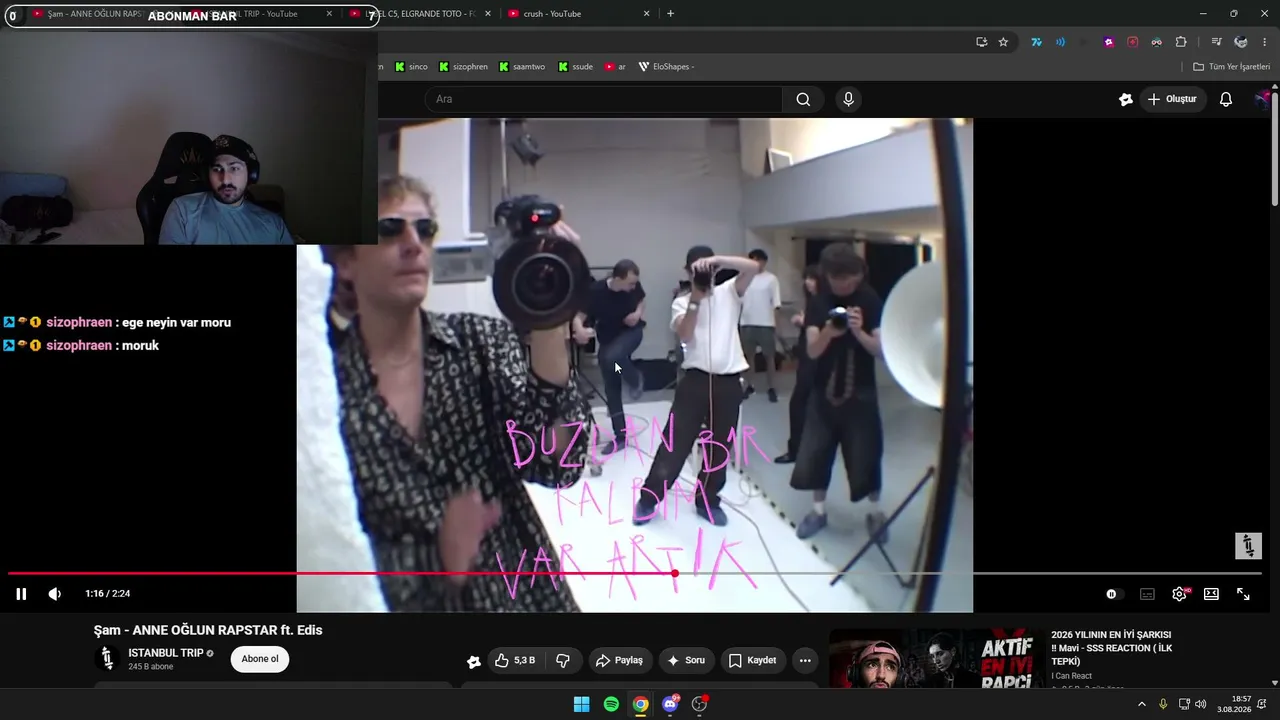Image resolution: width=1280 pixels, height=720 pixels.
Task: Show hidden system tray icons
Action: click(x=1141, y=704)
